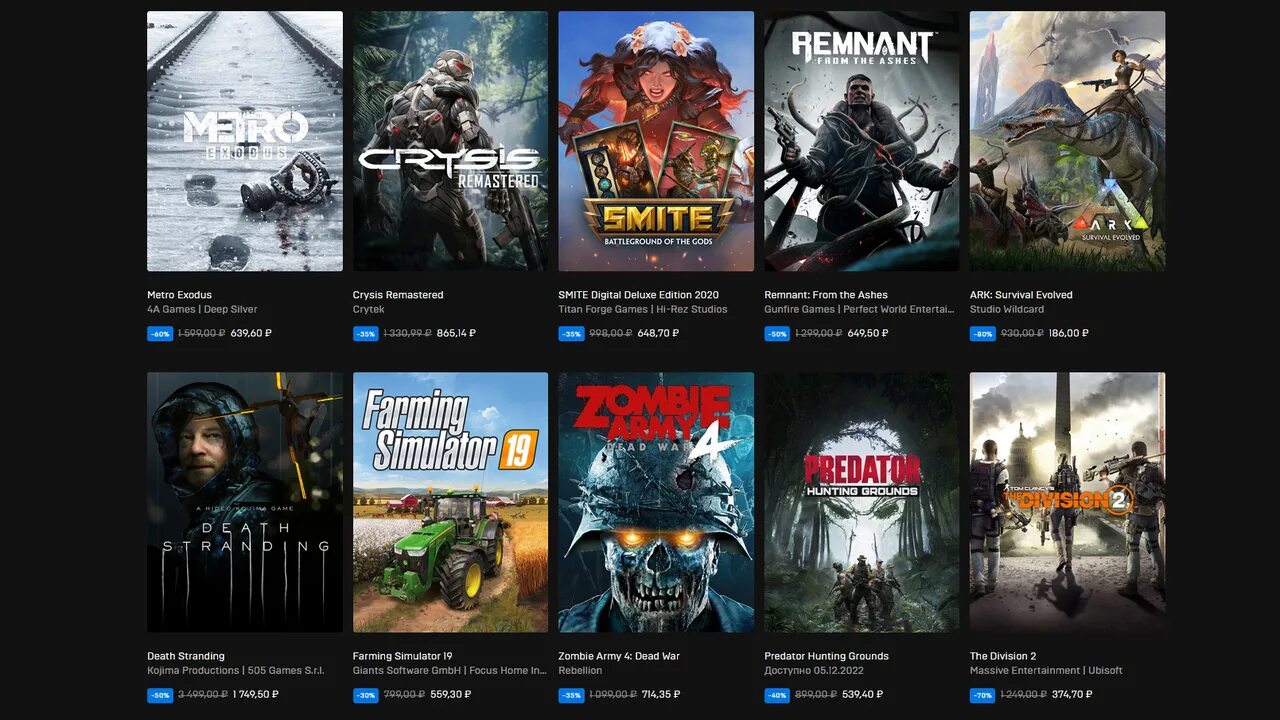Click the -50% badge for Remnant

(777, 333)
